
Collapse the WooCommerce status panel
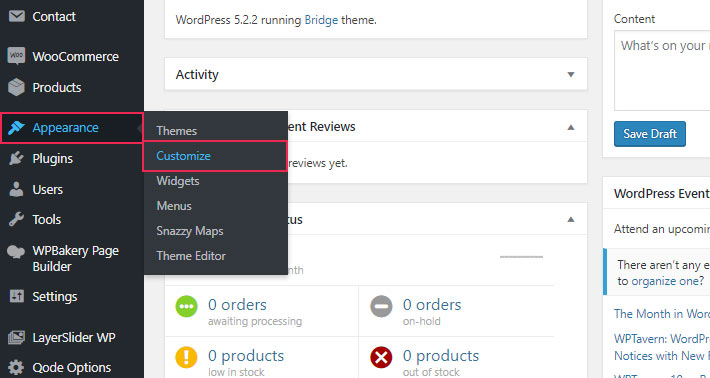[571, 220]
